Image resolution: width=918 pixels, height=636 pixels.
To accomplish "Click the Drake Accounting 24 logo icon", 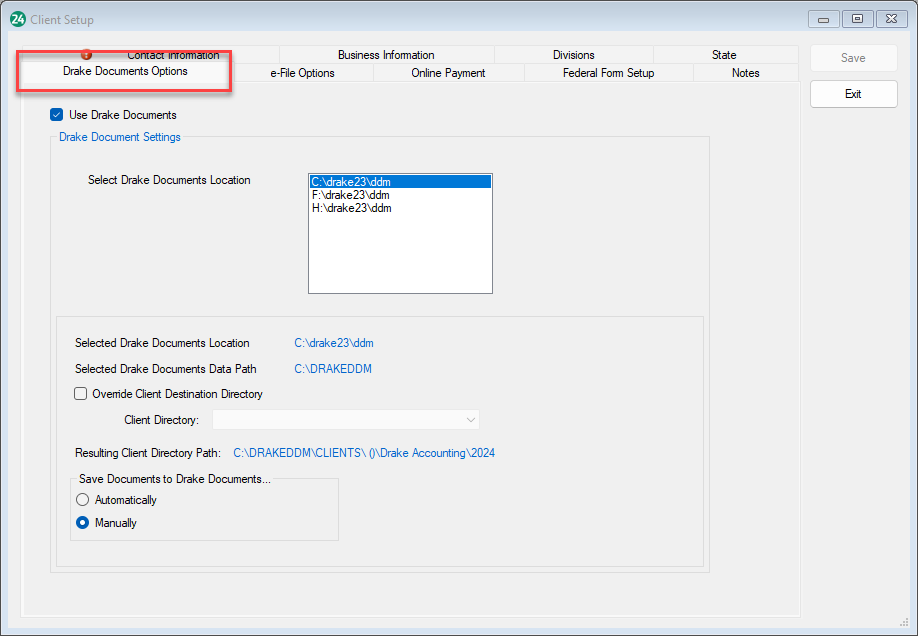I will click(17, 19).
